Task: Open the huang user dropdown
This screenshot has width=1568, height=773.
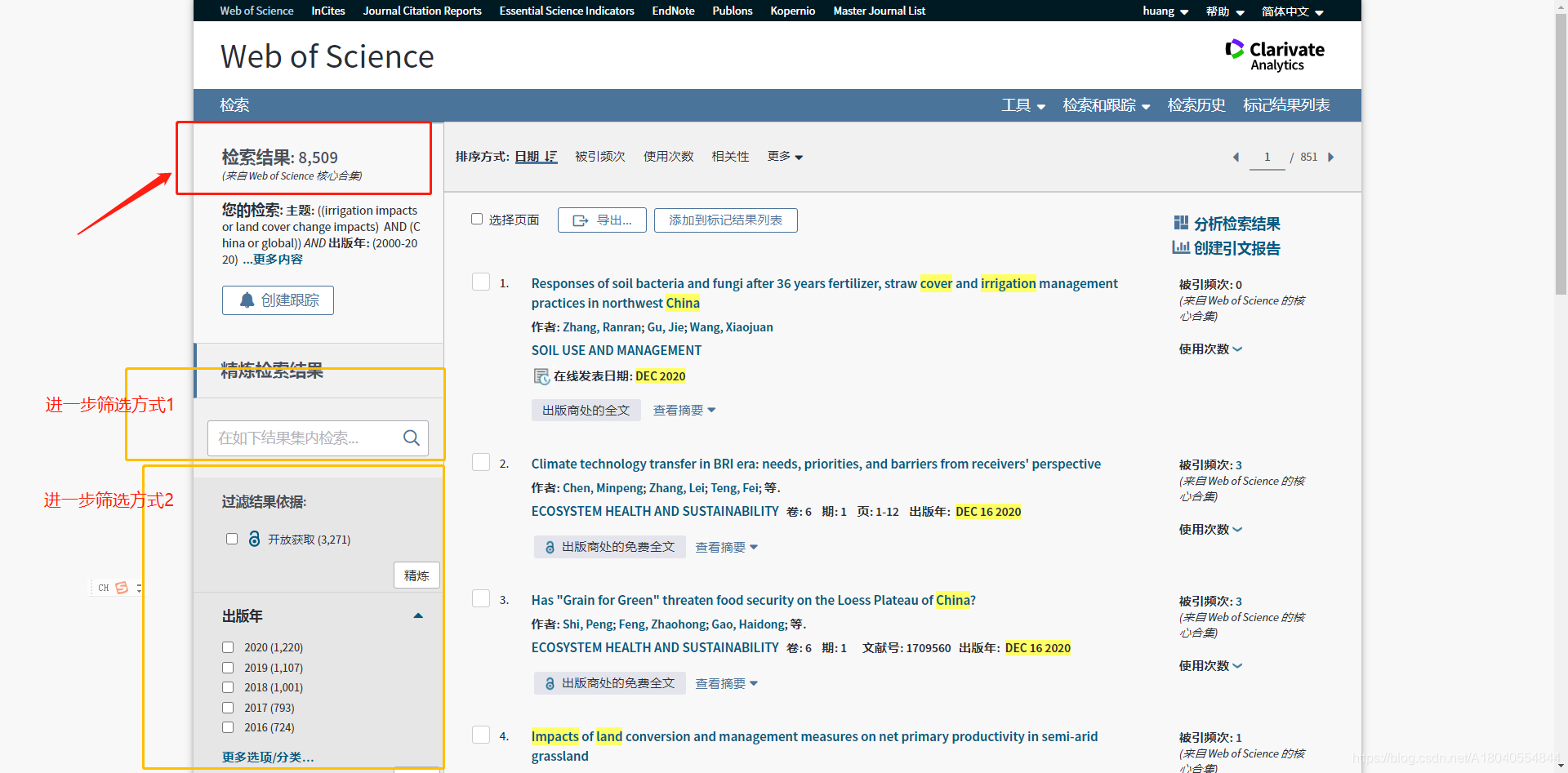Action: pos(1165,11)
